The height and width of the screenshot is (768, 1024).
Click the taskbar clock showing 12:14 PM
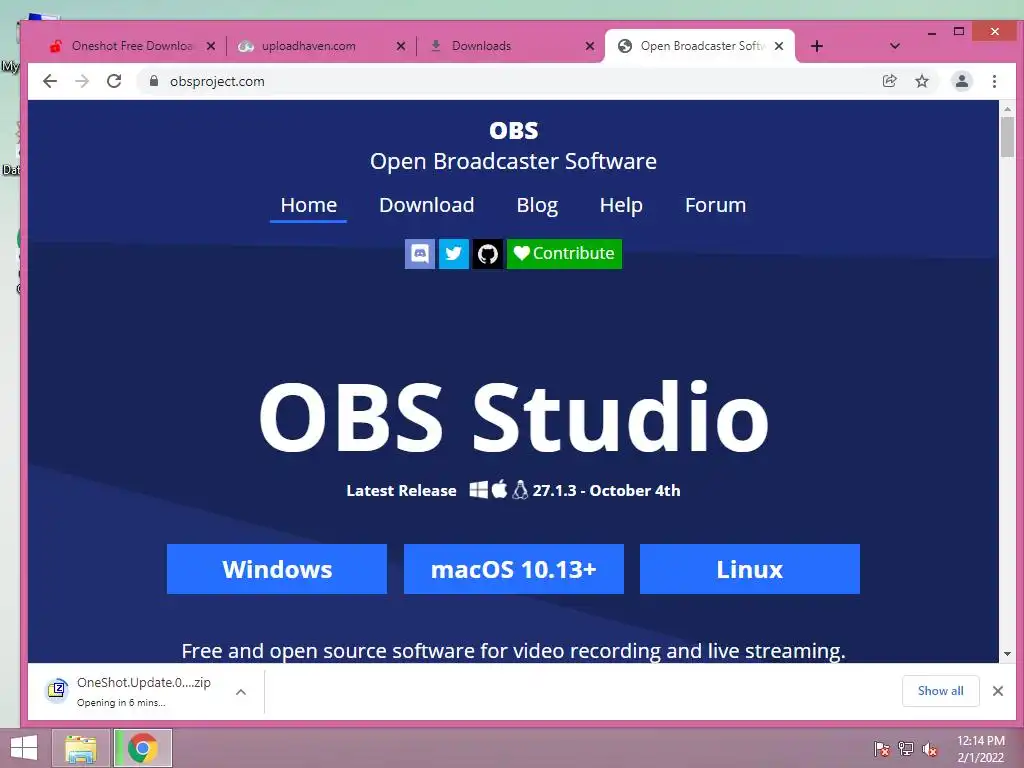[980, 749]
